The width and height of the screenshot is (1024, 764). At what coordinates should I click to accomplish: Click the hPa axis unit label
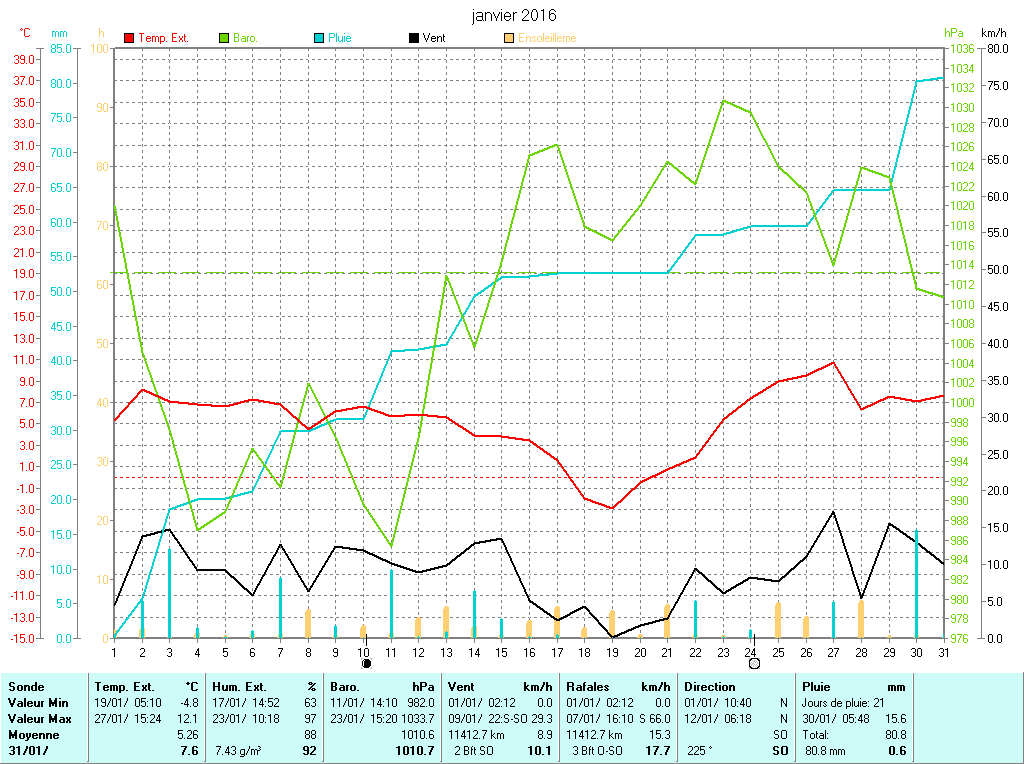tap(955, 33)
